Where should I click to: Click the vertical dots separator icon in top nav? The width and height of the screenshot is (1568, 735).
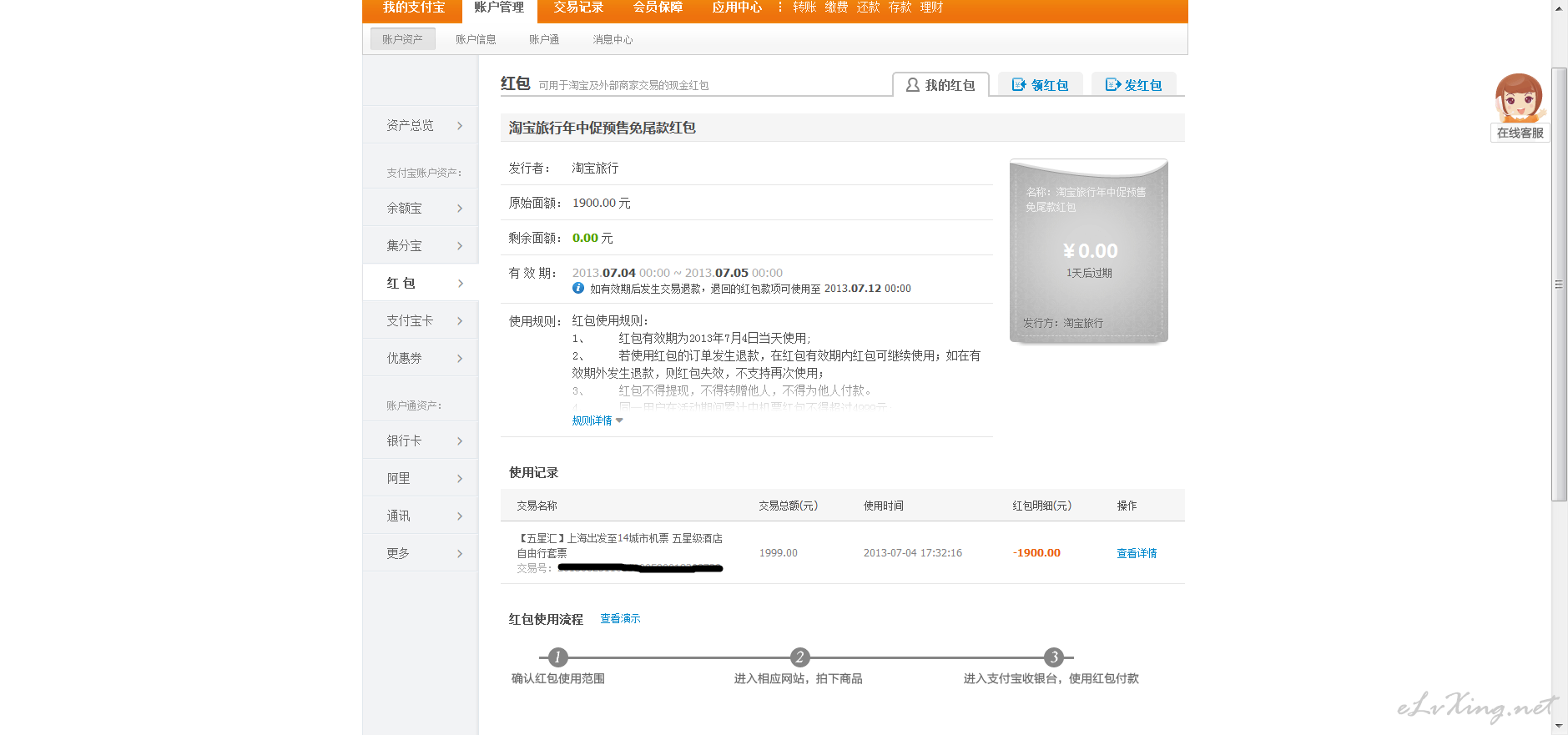pyautogui.click(x=780, y=8)
